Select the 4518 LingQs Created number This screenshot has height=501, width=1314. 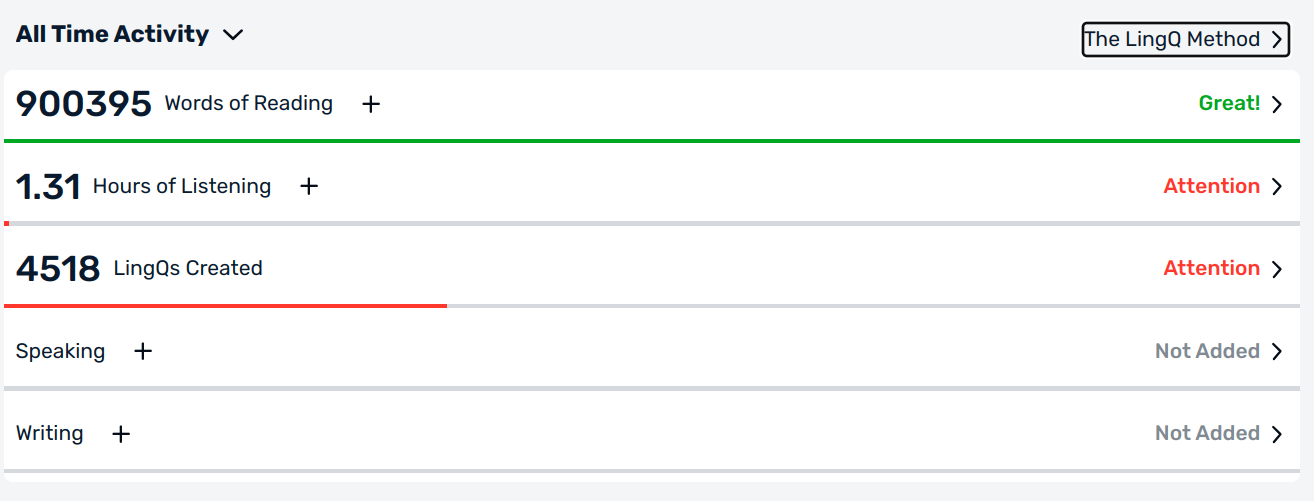58,268
